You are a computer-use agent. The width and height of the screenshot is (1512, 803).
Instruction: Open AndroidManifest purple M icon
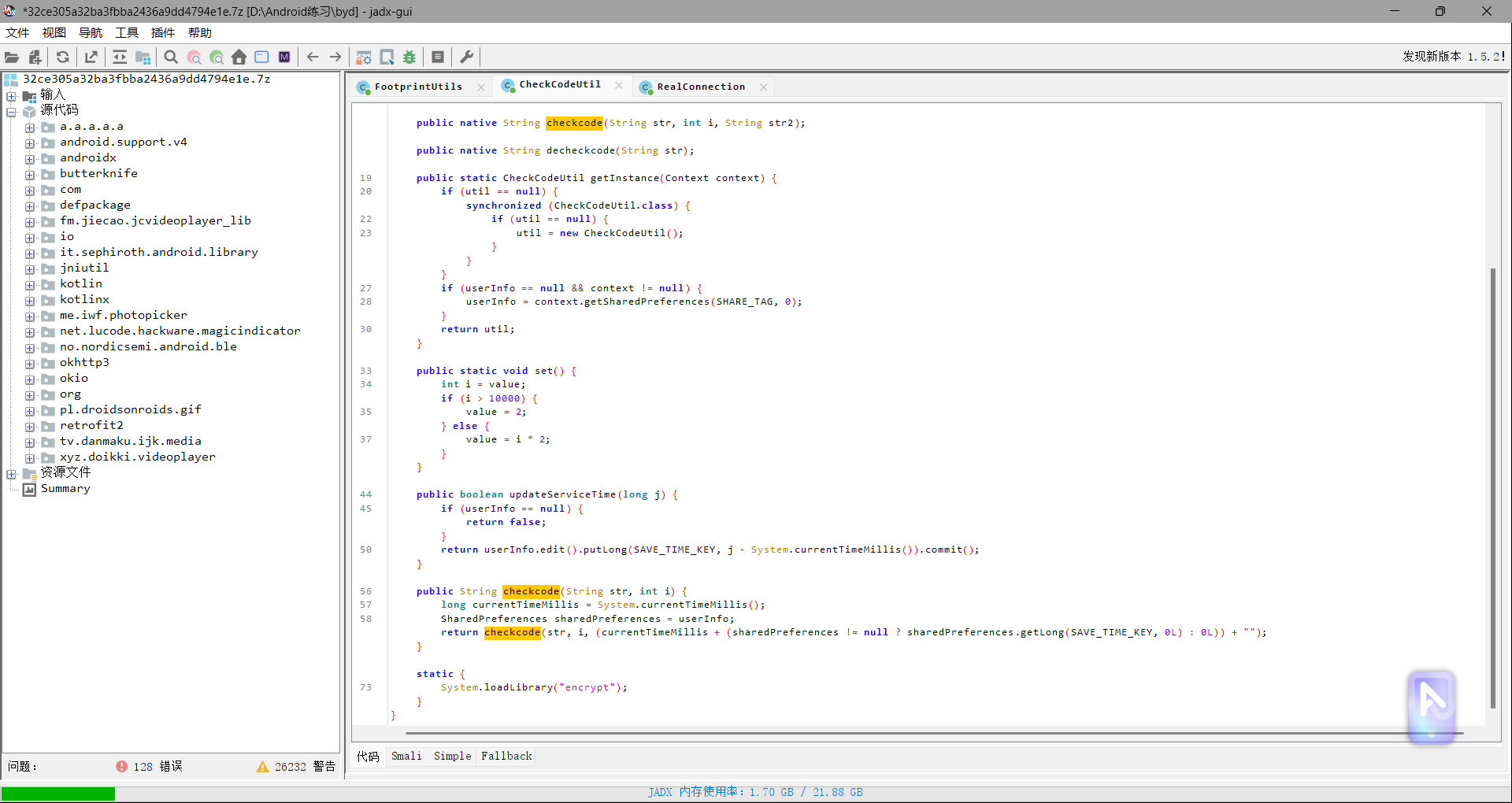click(284, 57)
